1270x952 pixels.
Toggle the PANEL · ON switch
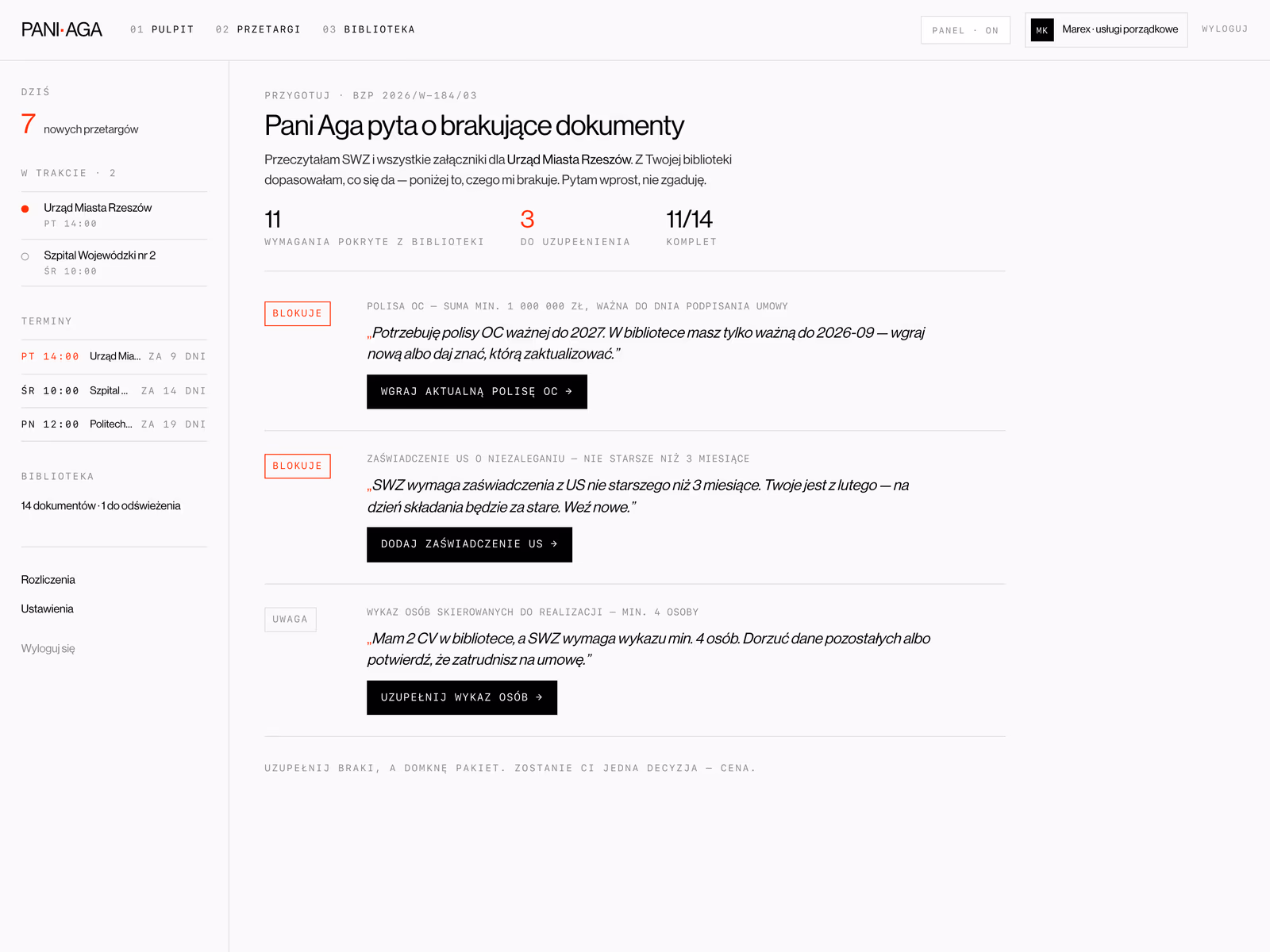[x=965, y=30]
